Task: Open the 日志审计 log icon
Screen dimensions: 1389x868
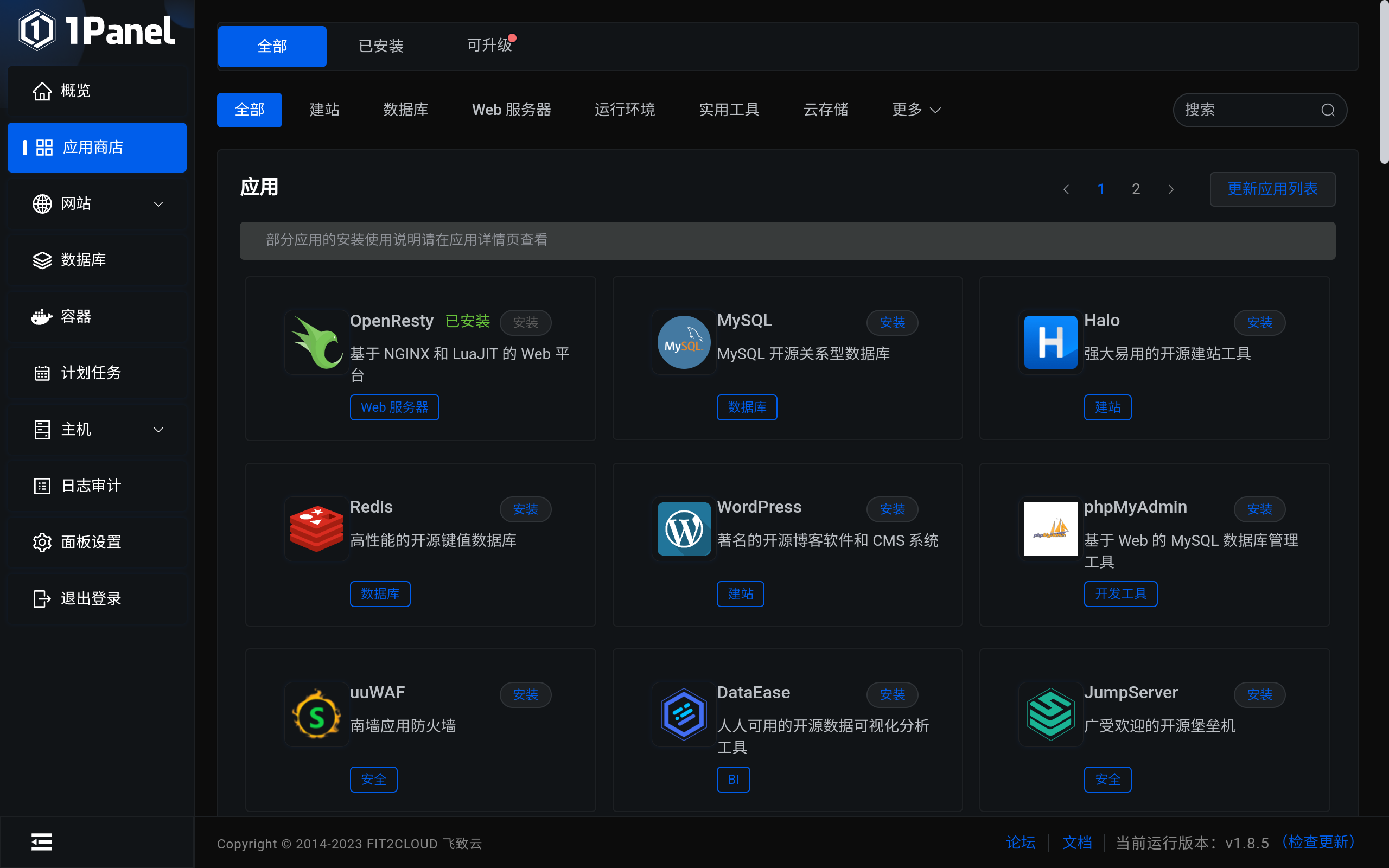Action: tap(42, 486)
